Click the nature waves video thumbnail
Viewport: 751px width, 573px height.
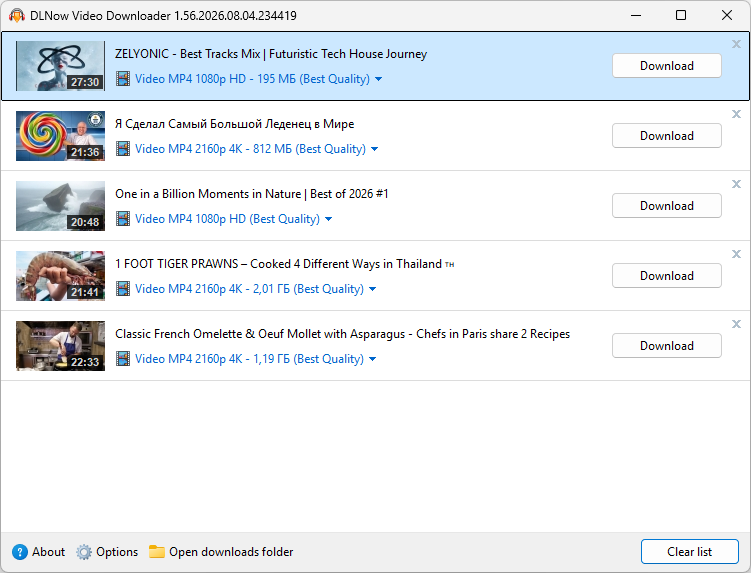[x=60, y=206]
